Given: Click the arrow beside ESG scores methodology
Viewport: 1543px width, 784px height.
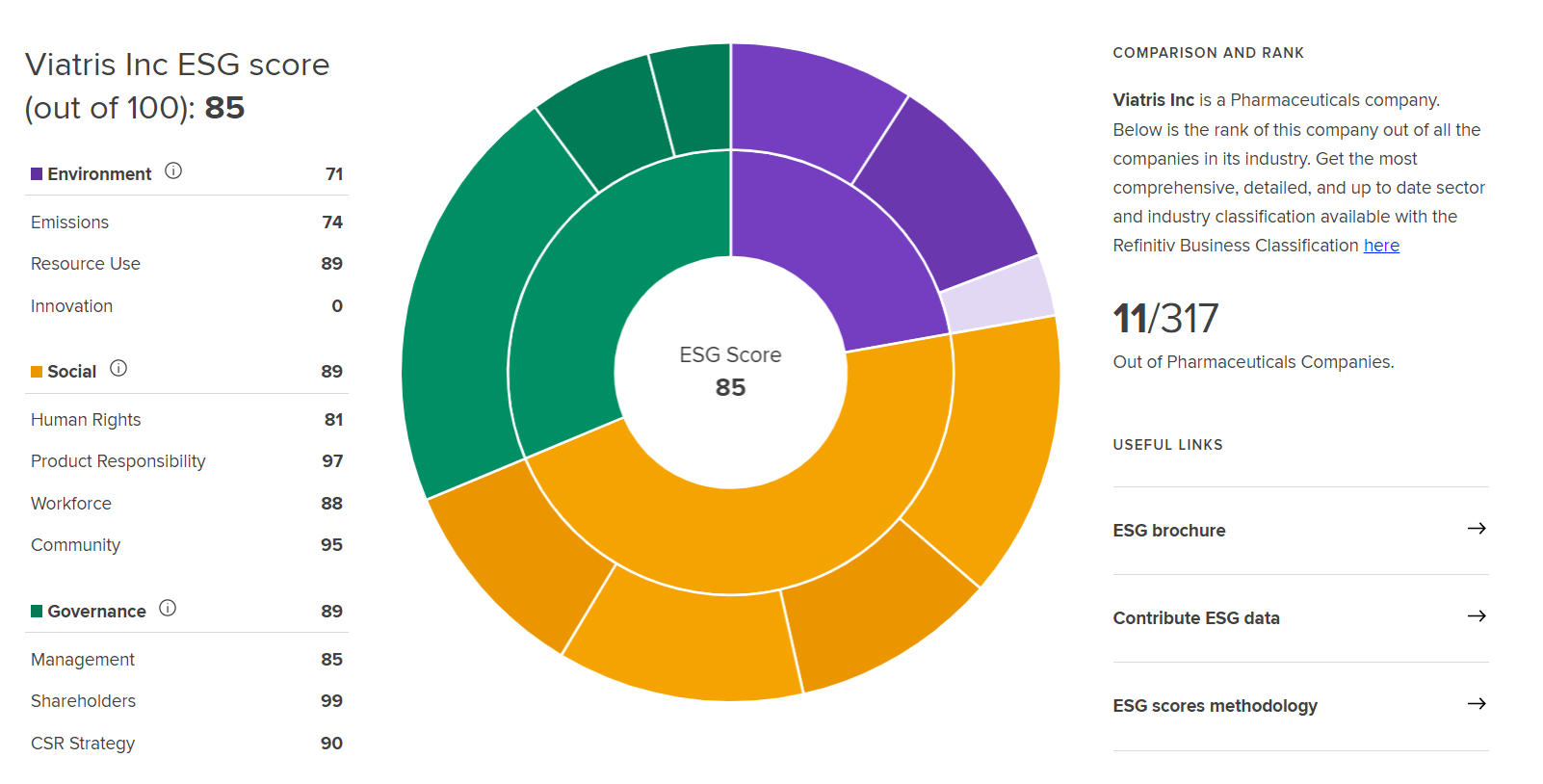Looking at the screenshot, I should pyautogui.click(x=1477, y=704).
